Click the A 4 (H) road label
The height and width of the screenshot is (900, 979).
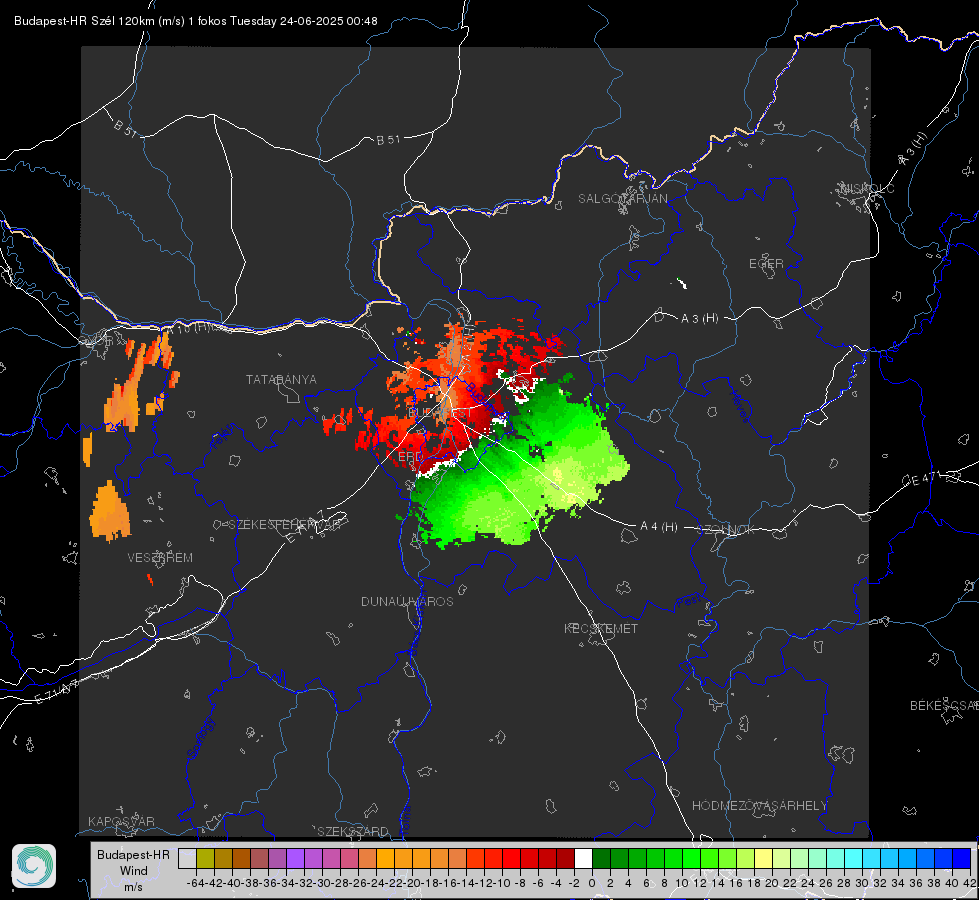(x=659, y=527)
